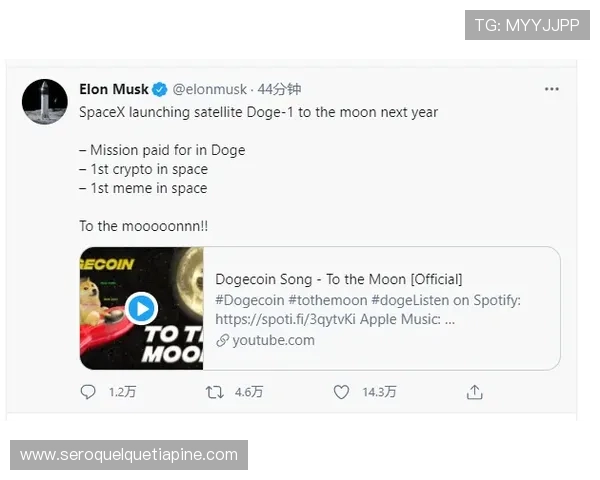Click the card description with hashtags
This screenshot has width=600, height=480.
pos(368,310)
